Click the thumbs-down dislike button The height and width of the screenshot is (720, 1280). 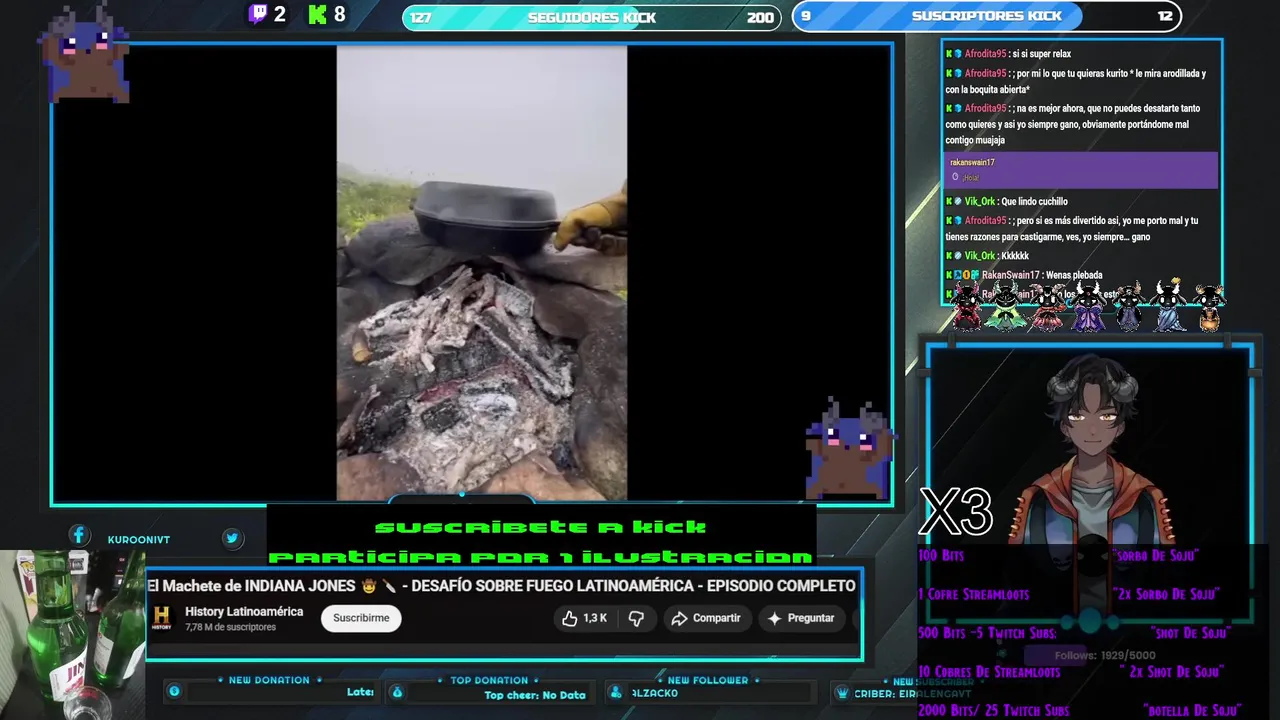[636, 618]
